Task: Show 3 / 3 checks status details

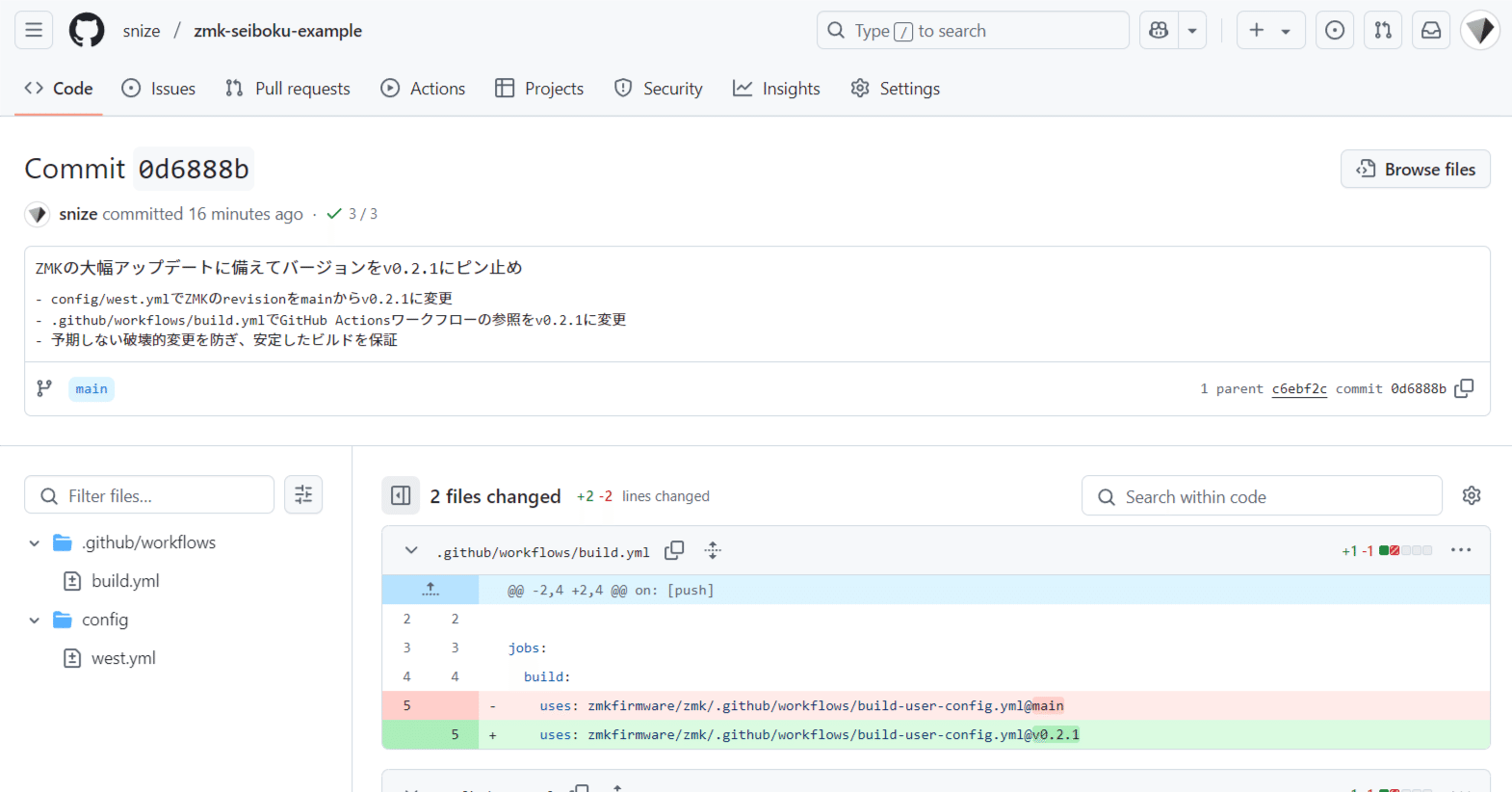Action: tap(352, 214)
